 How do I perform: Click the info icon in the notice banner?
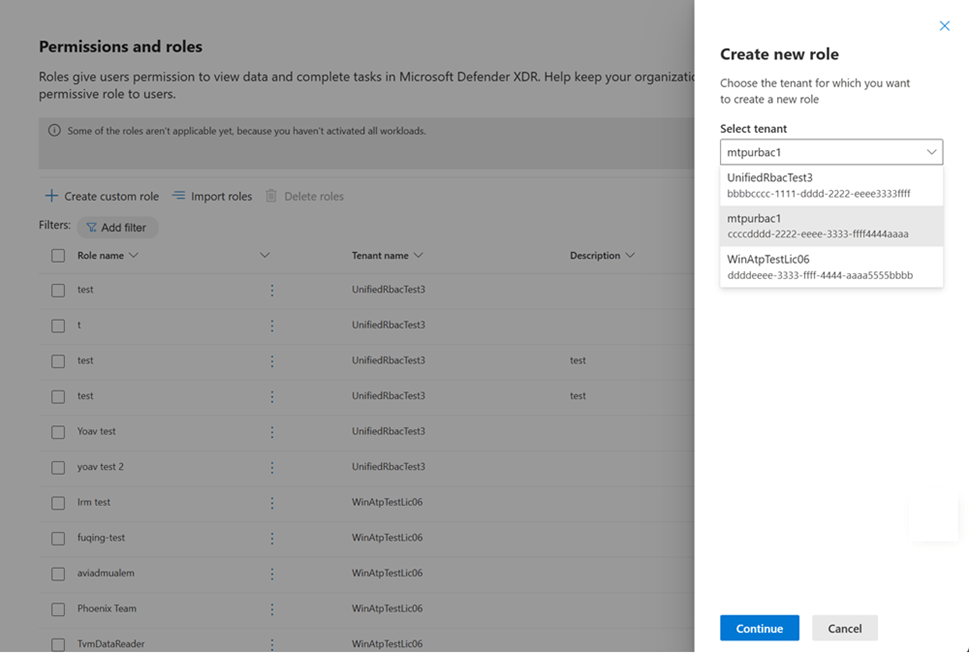pos(54,131)
